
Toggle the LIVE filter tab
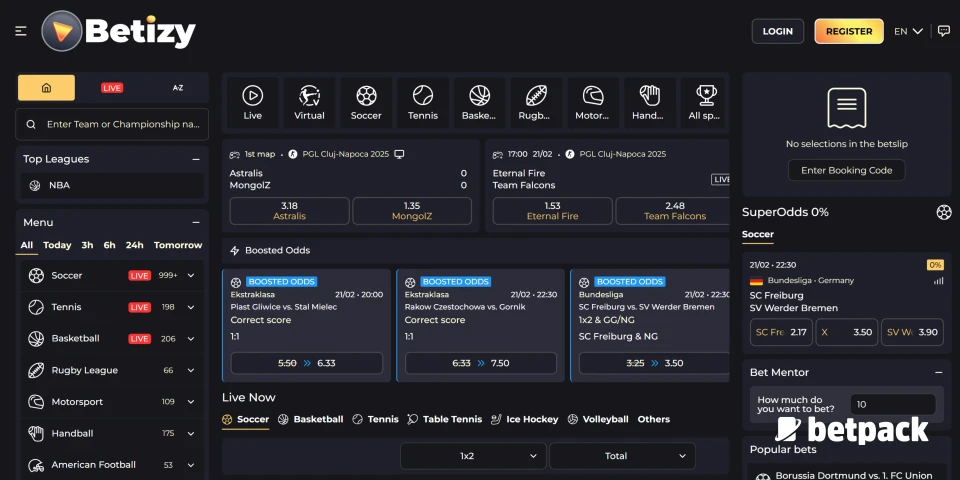(112, 88)
